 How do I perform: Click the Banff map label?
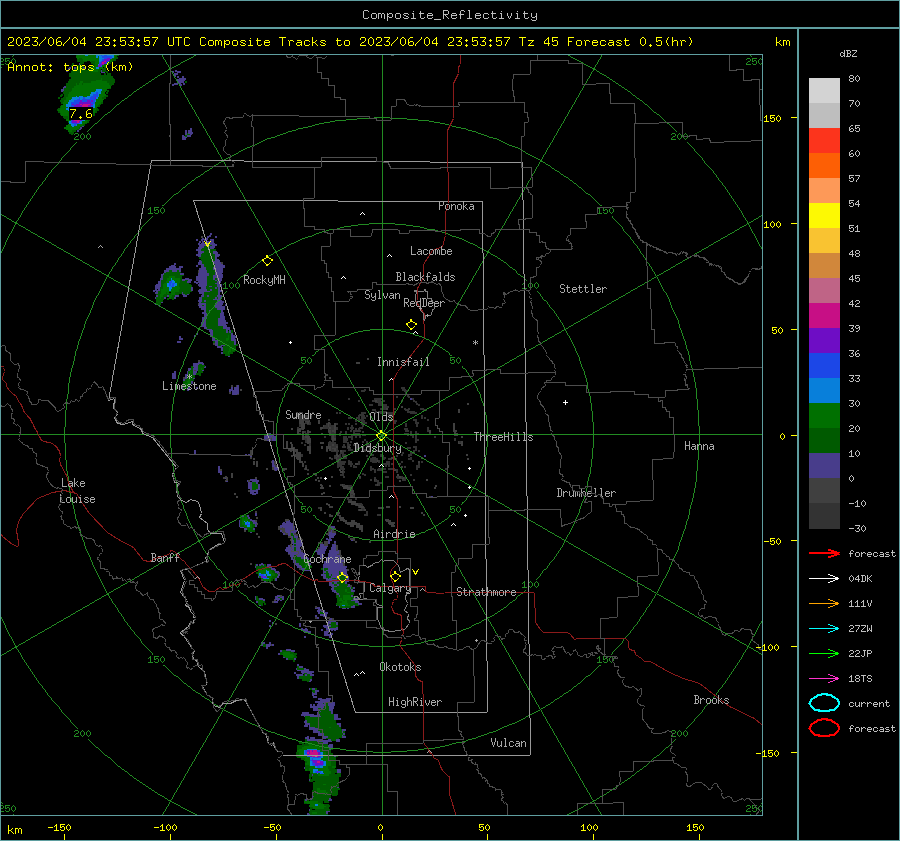[x=165, y=557]
